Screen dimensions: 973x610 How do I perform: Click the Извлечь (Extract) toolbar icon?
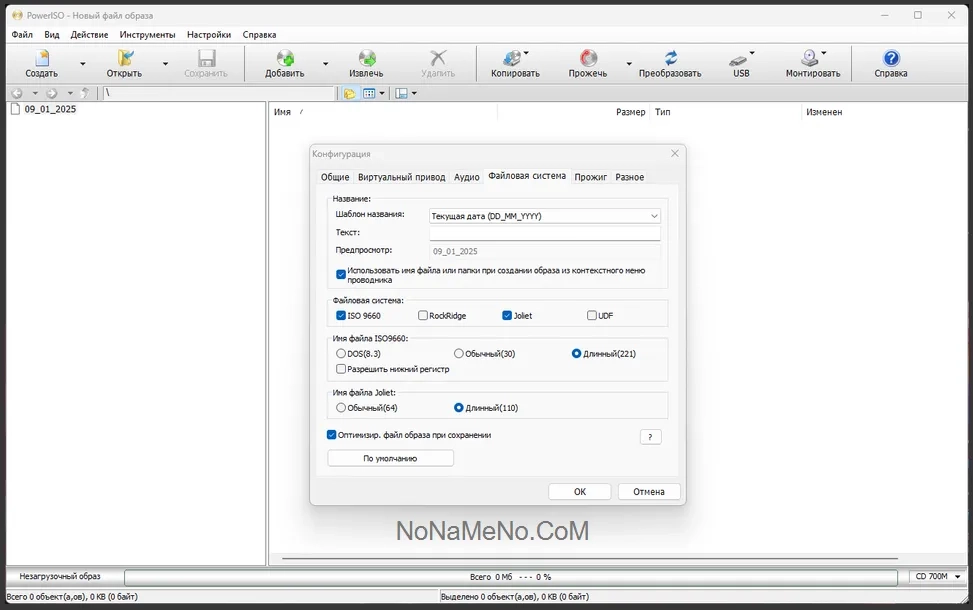tap(366, 59)
